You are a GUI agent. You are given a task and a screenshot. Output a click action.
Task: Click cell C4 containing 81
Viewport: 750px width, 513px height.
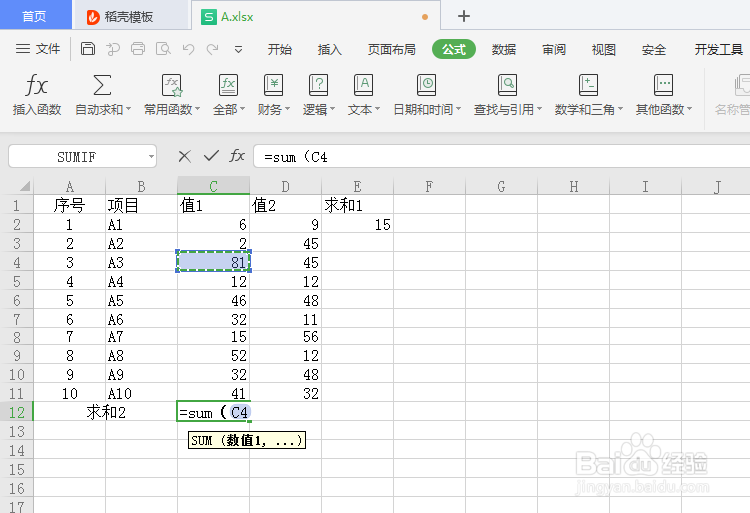213,262
